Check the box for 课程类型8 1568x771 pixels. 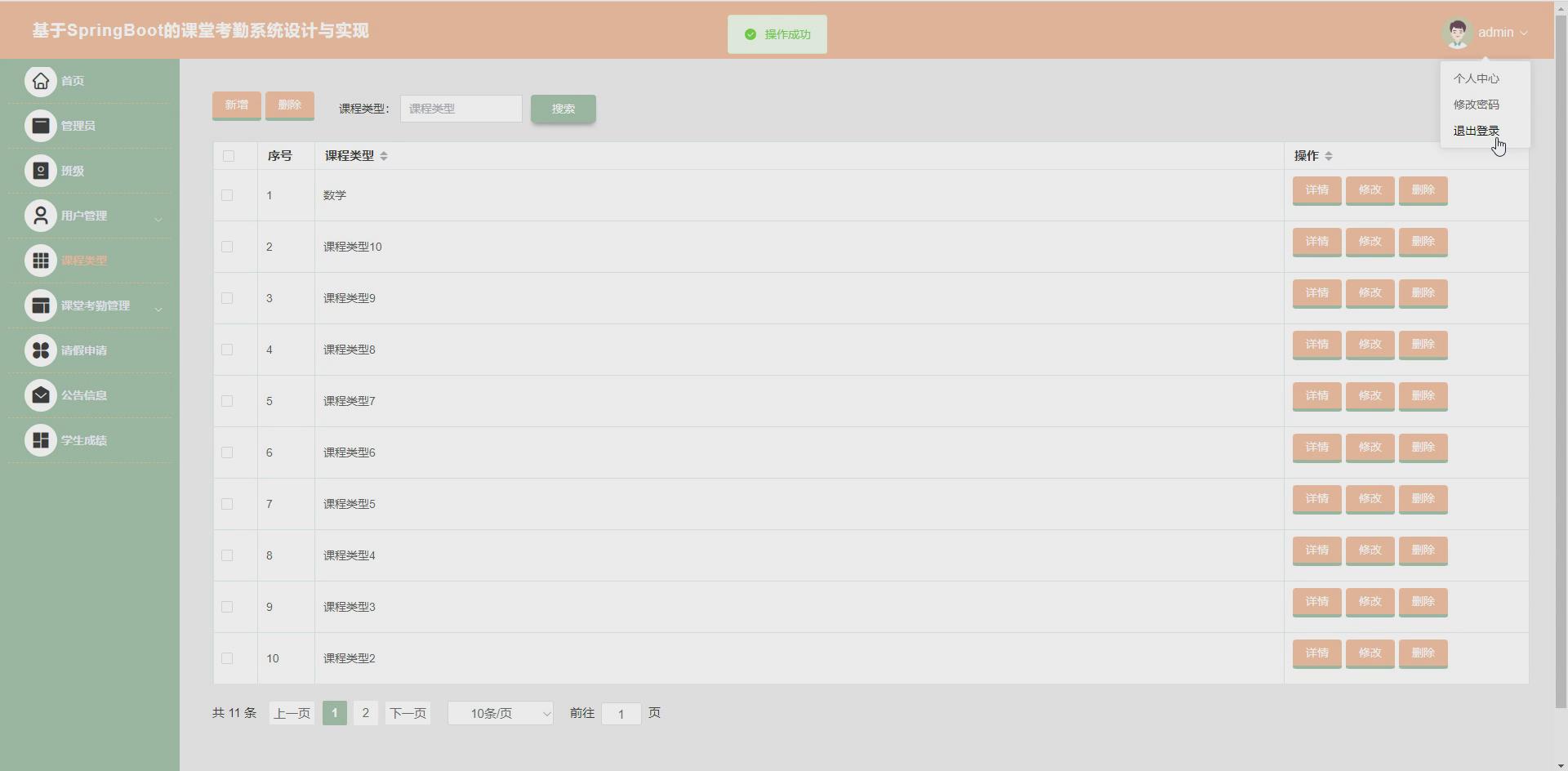pos(227,350)
